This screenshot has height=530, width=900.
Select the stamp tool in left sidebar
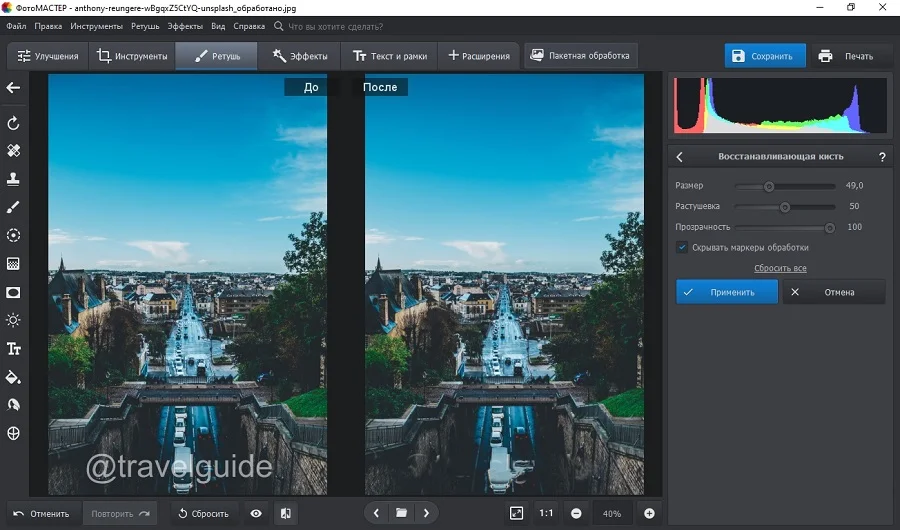(14, 179)
